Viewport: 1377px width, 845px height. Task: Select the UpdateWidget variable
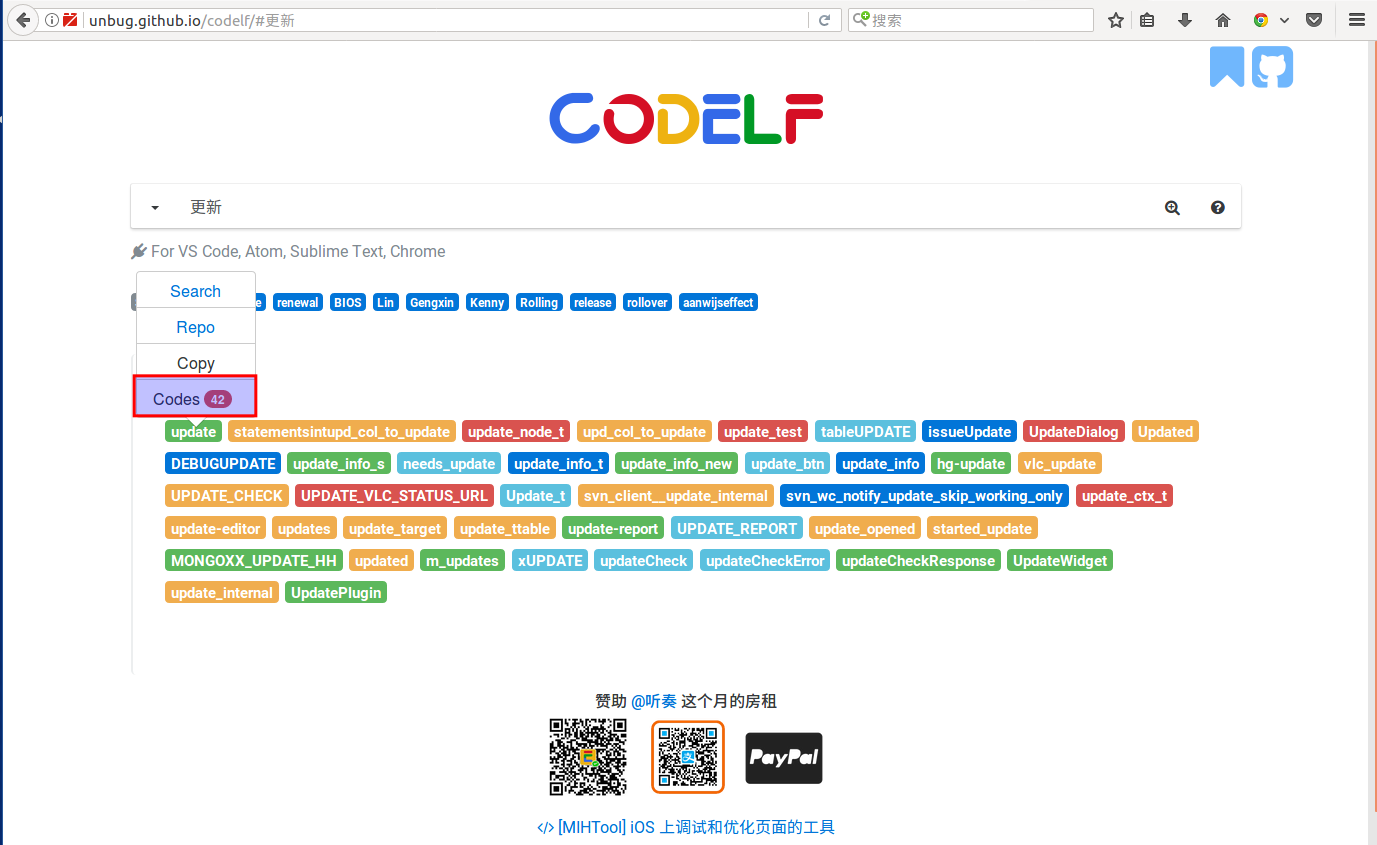point(1060,560)
